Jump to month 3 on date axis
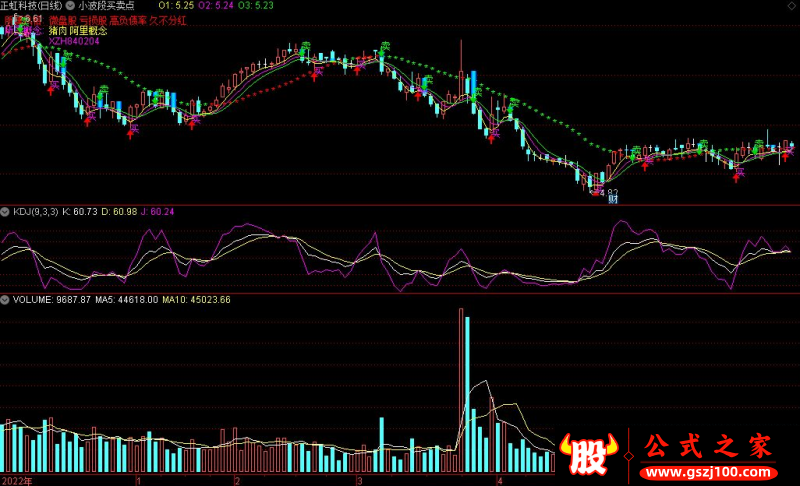 click(x=360, y=481)
